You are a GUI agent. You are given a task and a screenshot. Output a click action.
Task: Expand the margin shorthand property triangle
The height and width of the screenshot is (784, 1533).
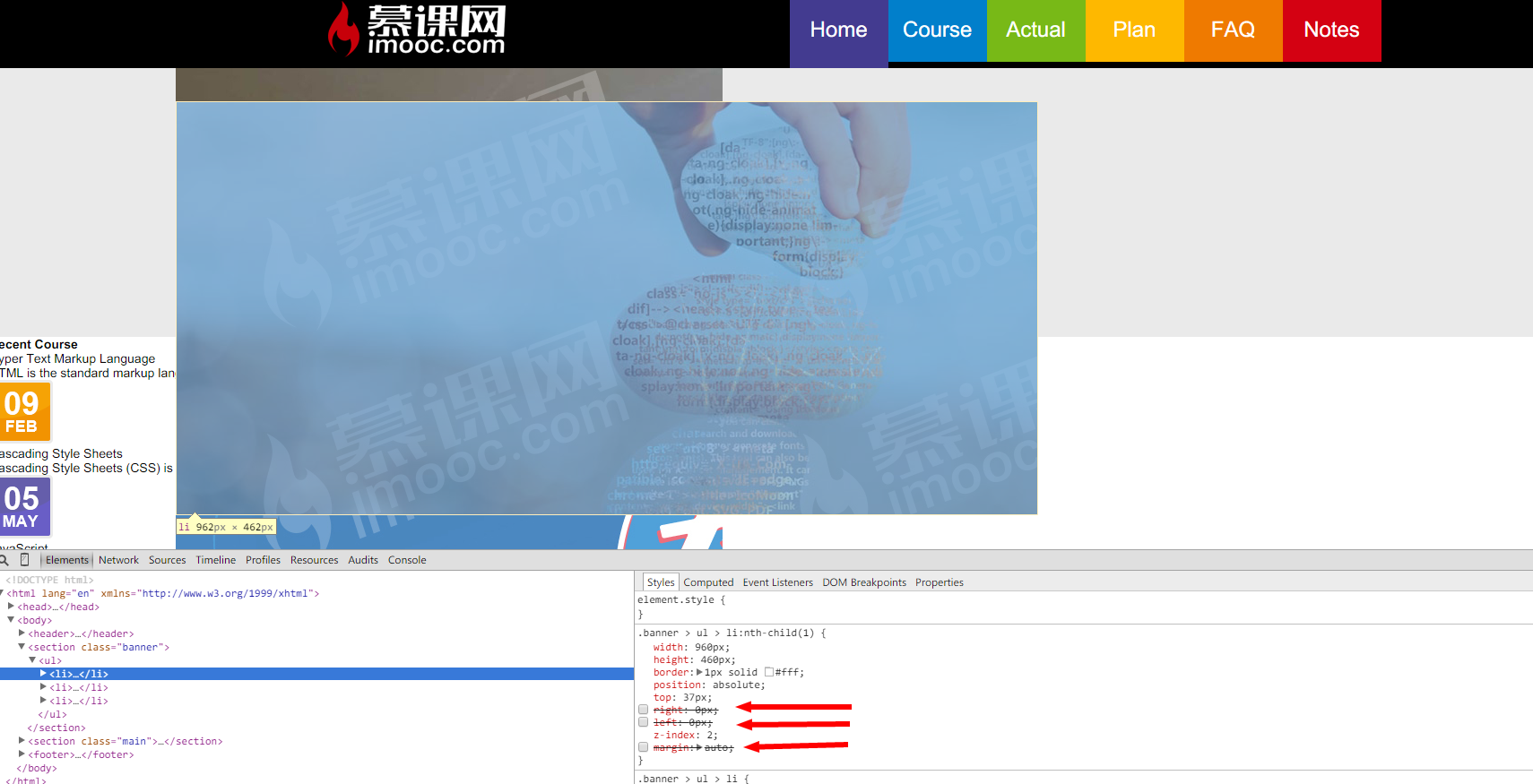[699, 747]
